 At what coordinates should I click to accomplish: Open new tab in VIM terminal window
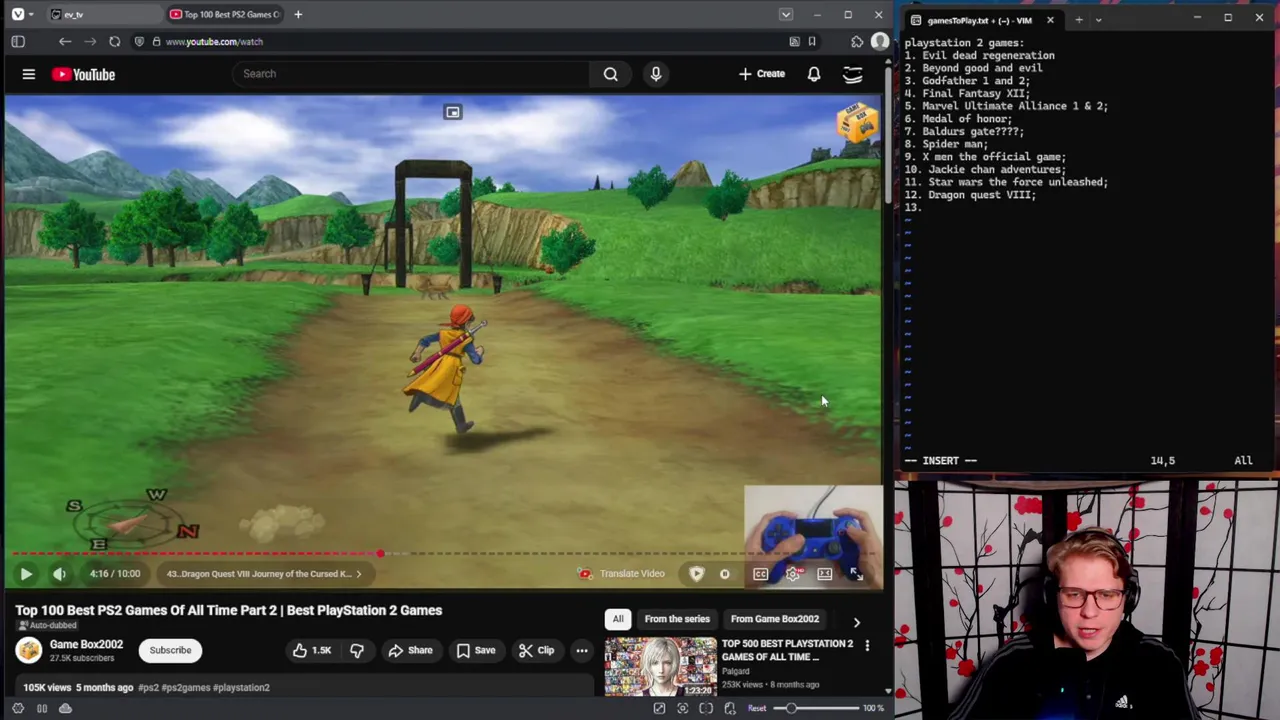click(x=1078, y=20)
